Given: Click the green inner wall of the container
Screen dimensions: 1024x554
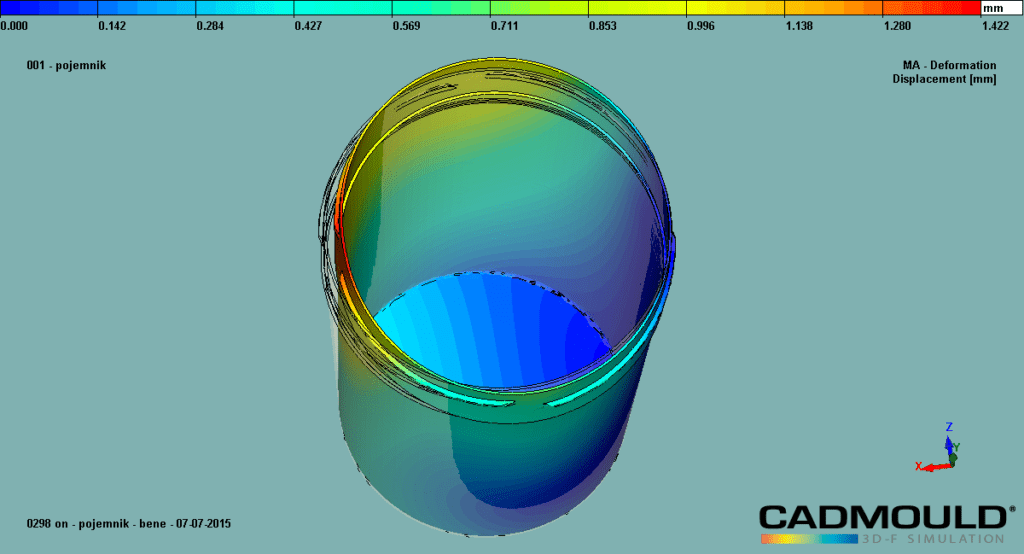Looking at the screenshot, I should (x=500, y=200).
